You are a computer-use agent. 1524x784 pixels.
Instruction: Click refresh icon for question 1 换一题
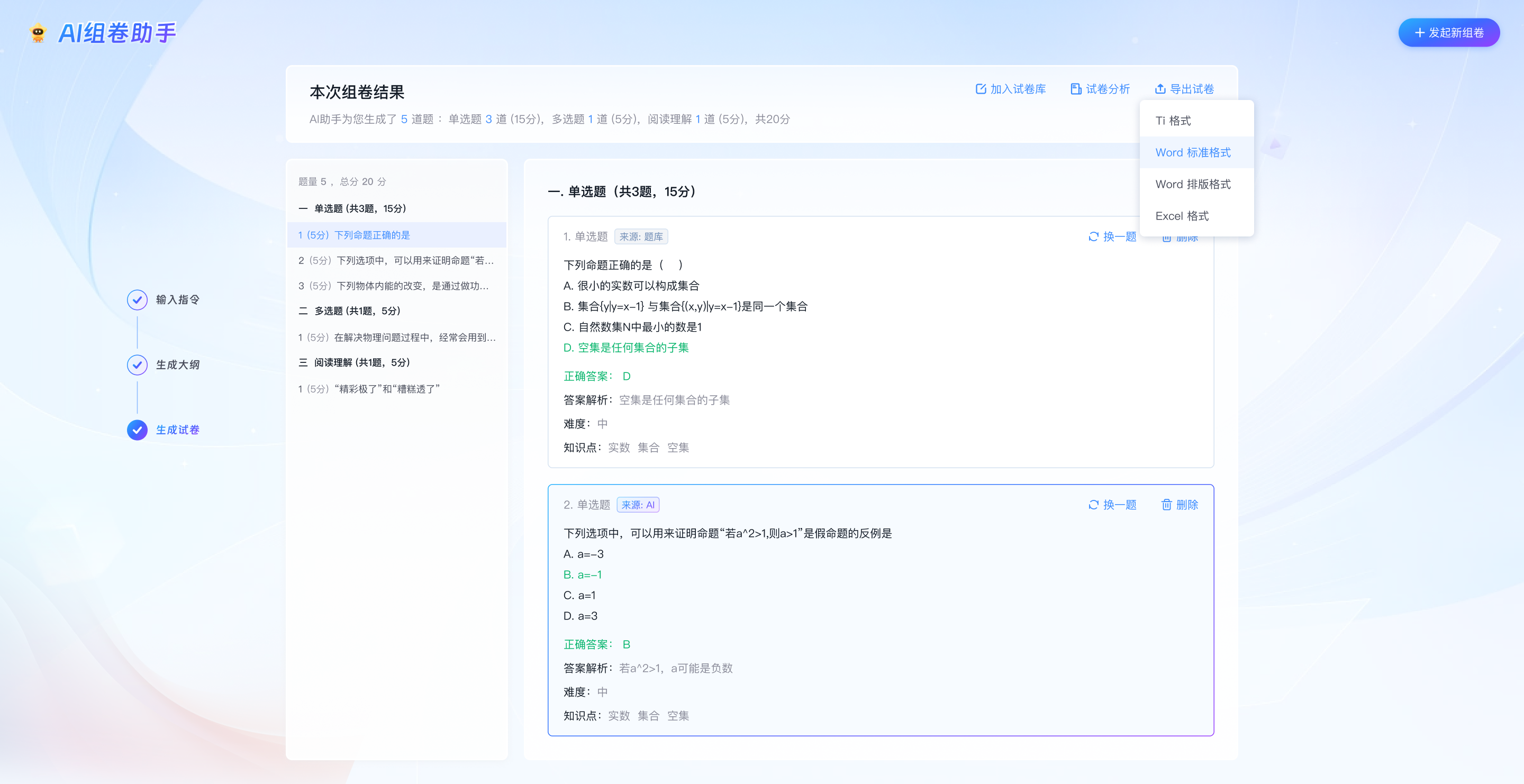pyautogui.click(x=1093, y=236)
